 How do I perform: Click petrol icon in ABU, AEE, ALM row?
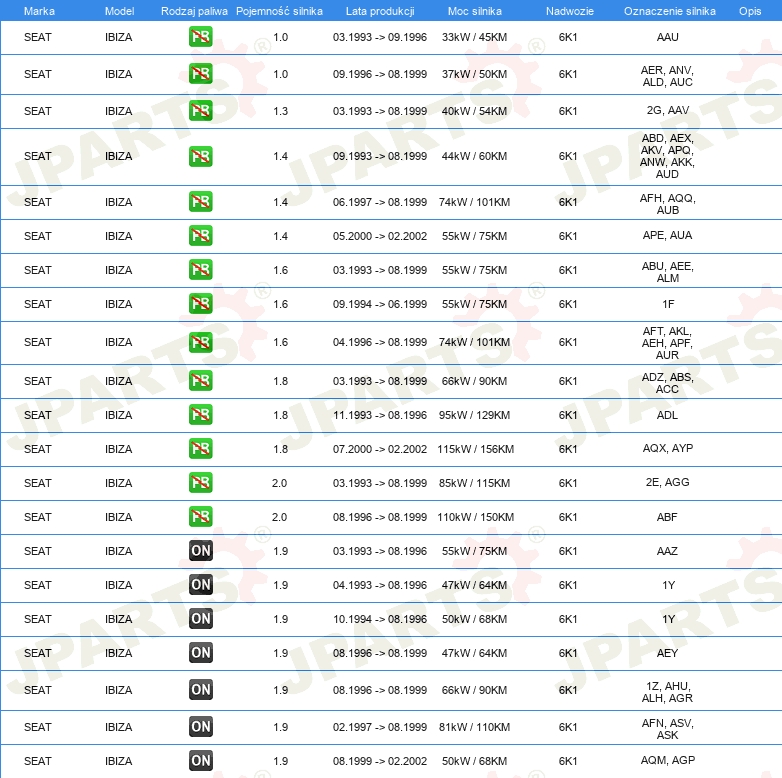pos(200,269)
